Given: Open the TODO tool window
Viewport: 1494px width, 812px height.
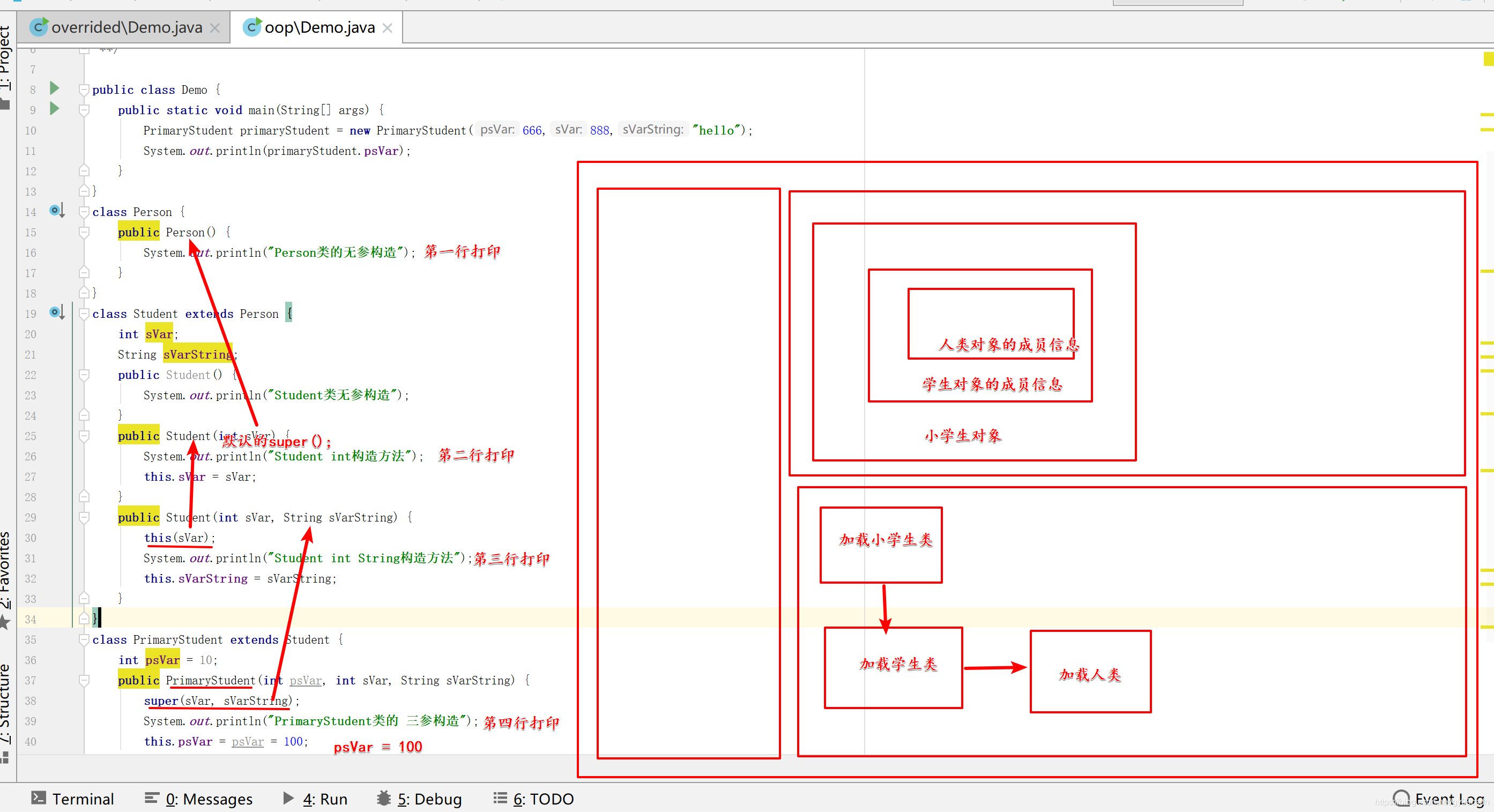Looking at the screenshot, I should pyautogui.click(x=533, y=799).
